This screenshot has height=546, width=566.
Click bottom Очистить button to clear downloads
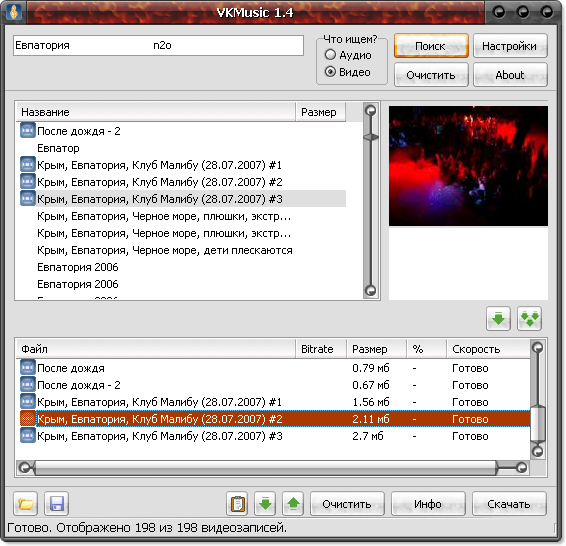[x=347, y=503]
